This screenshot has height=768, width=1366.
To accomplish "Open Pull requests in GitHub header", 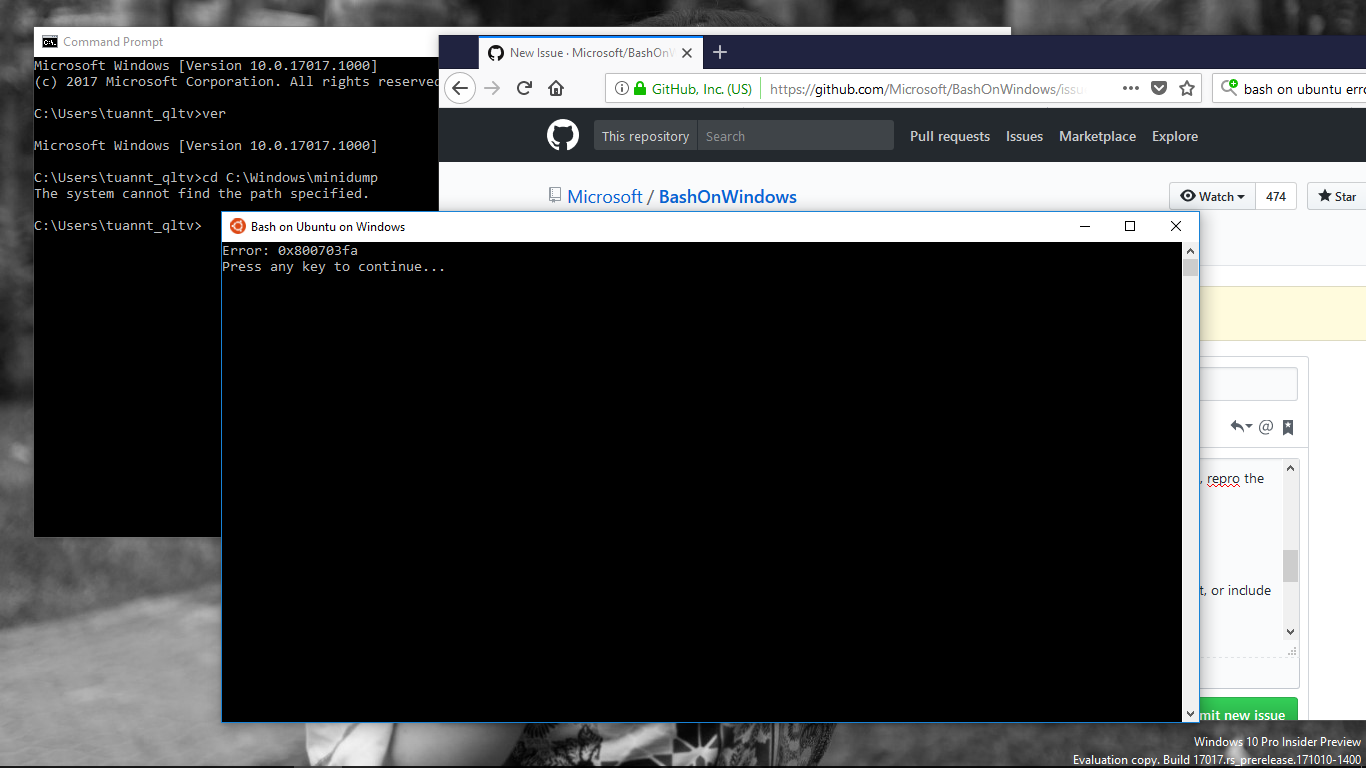I will (x=950, y=136).
